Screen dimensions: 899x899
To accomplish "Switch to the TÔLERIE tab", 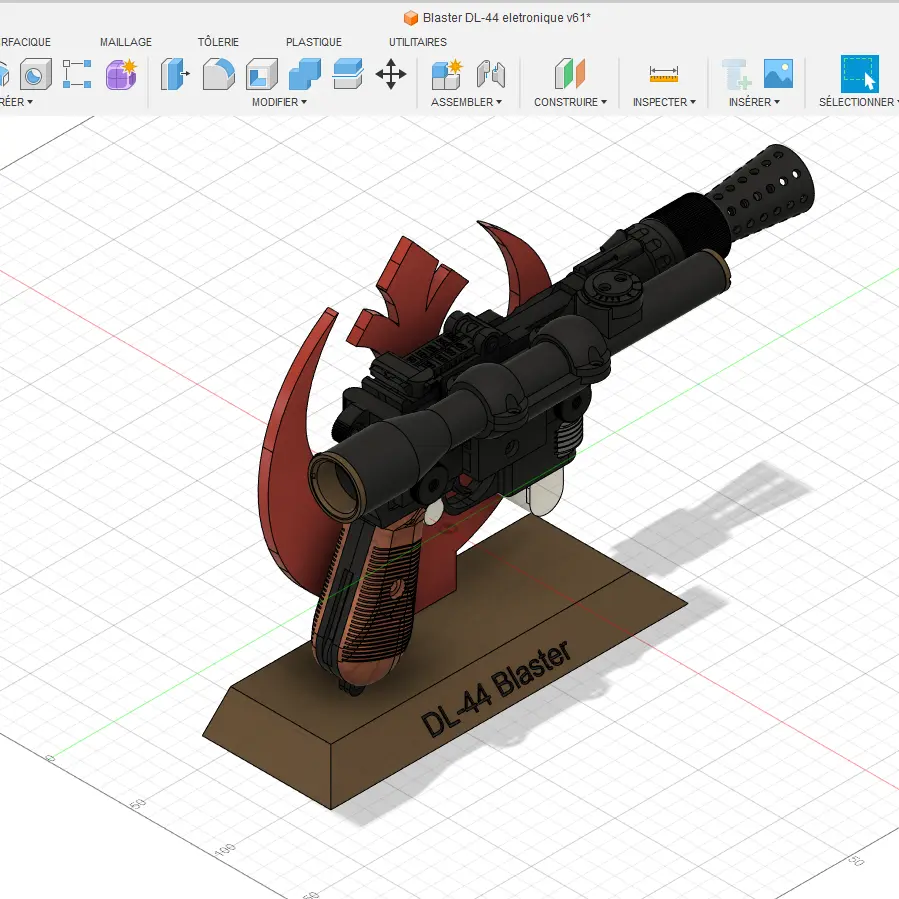I will point(218,42).
